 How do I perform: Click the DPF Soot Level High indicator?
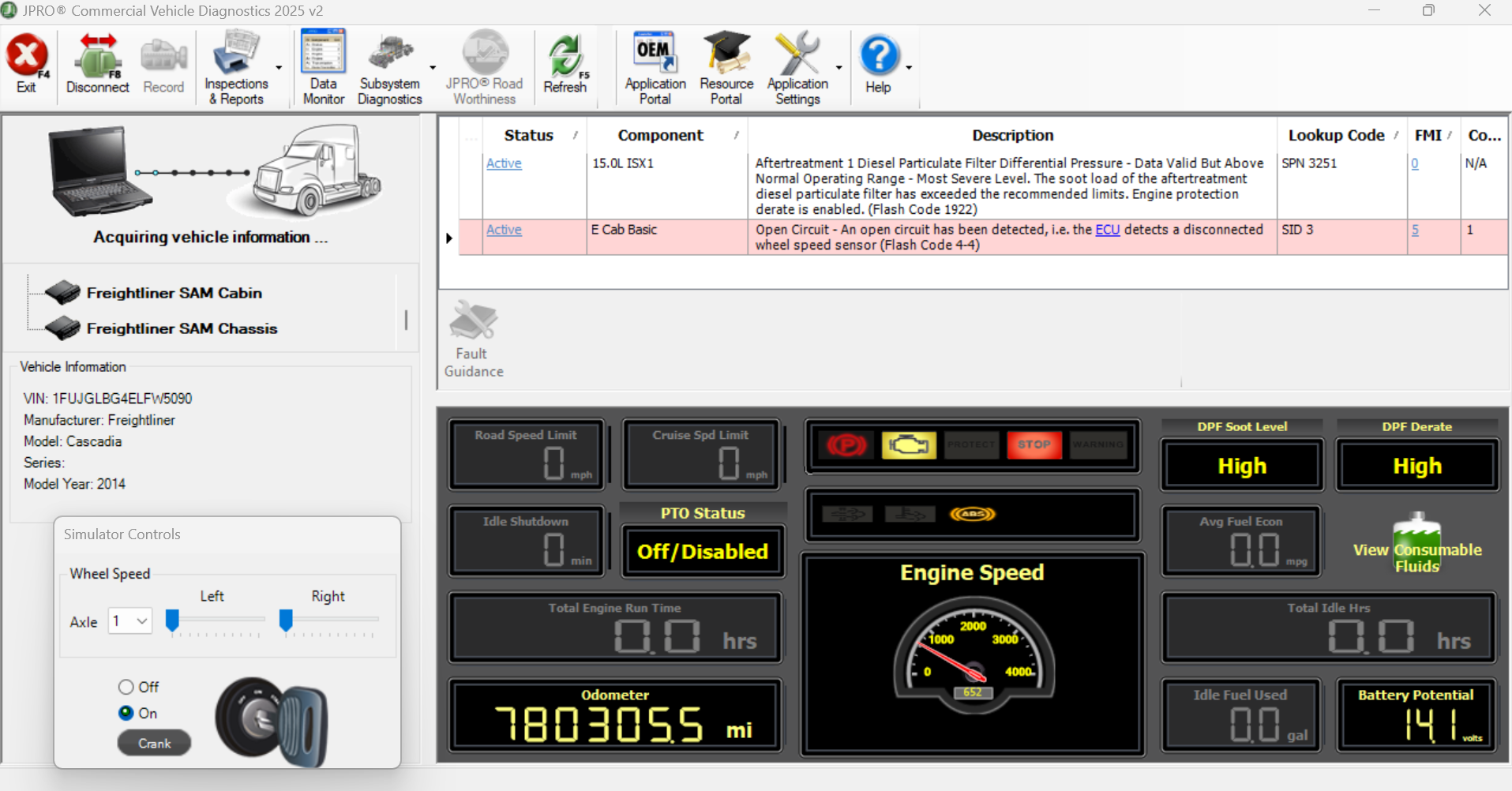click(1242, 466)
